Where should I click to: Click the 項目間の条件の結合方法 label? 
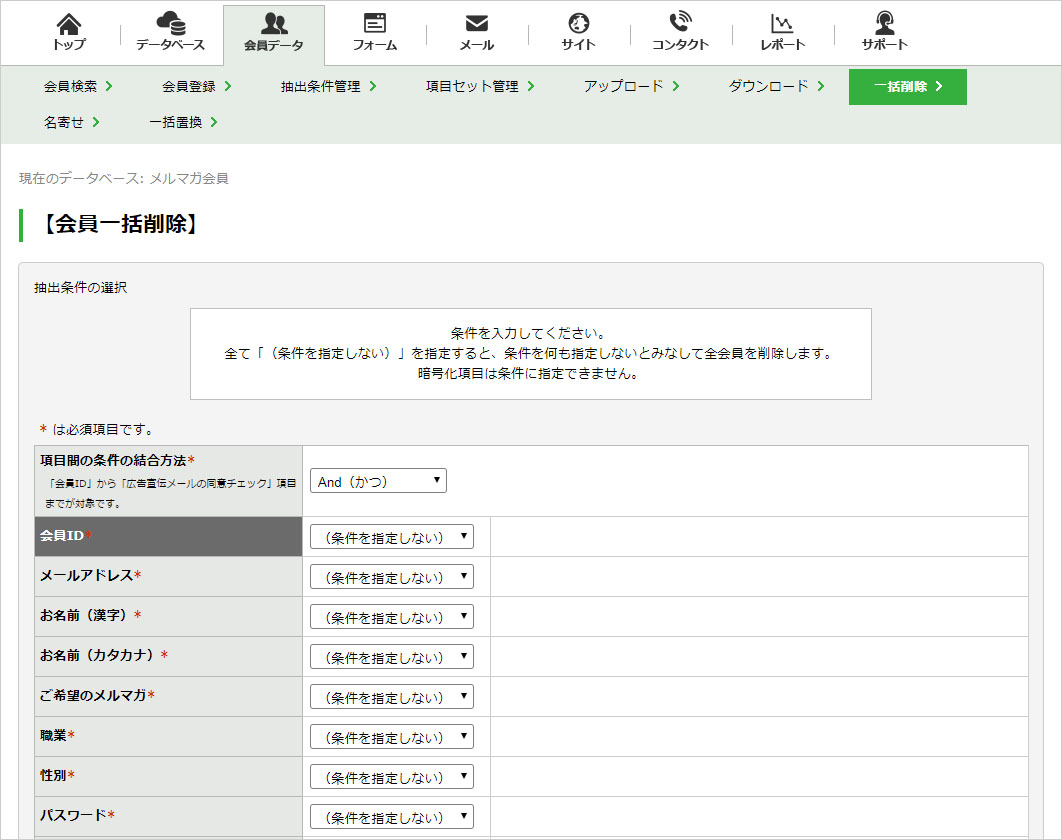coord(117,461)
